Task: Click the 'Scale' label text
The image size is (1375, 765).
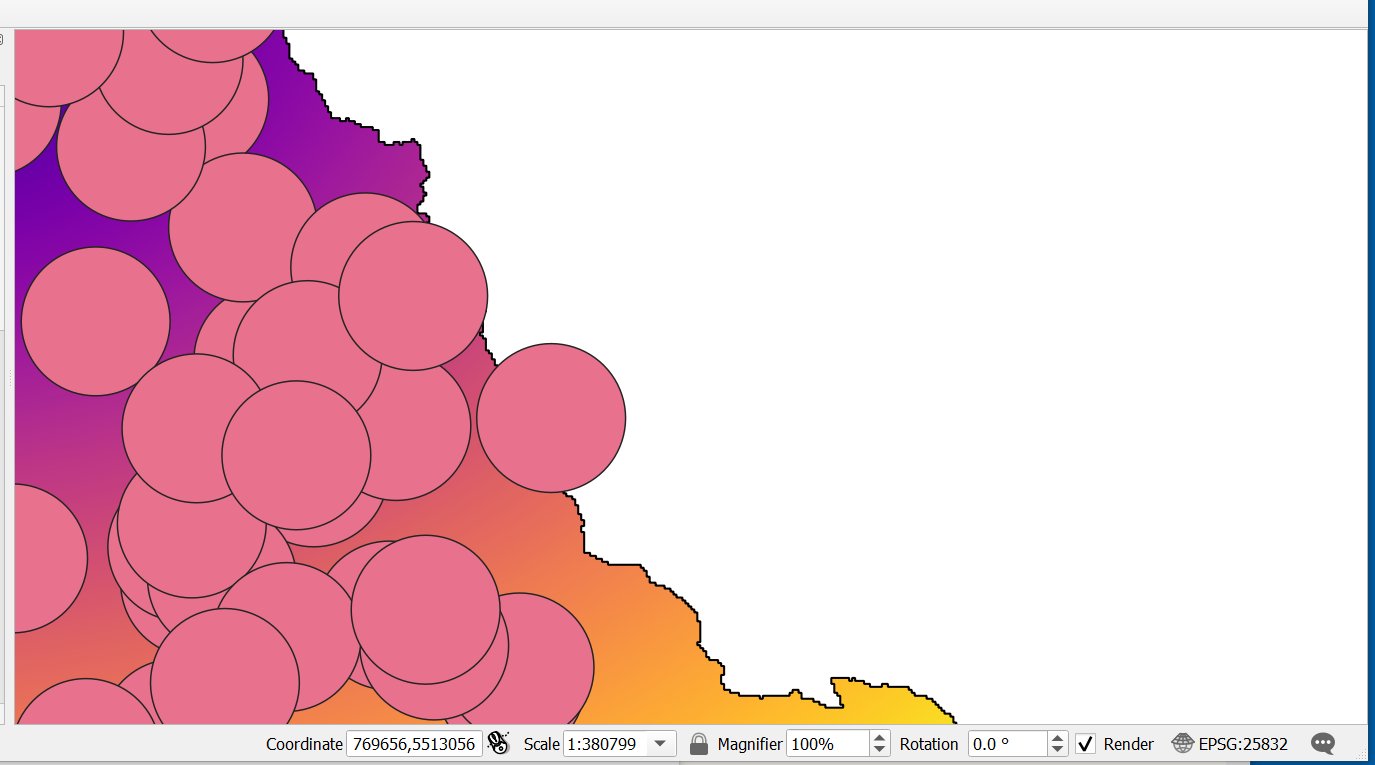Action: point(541,744)
